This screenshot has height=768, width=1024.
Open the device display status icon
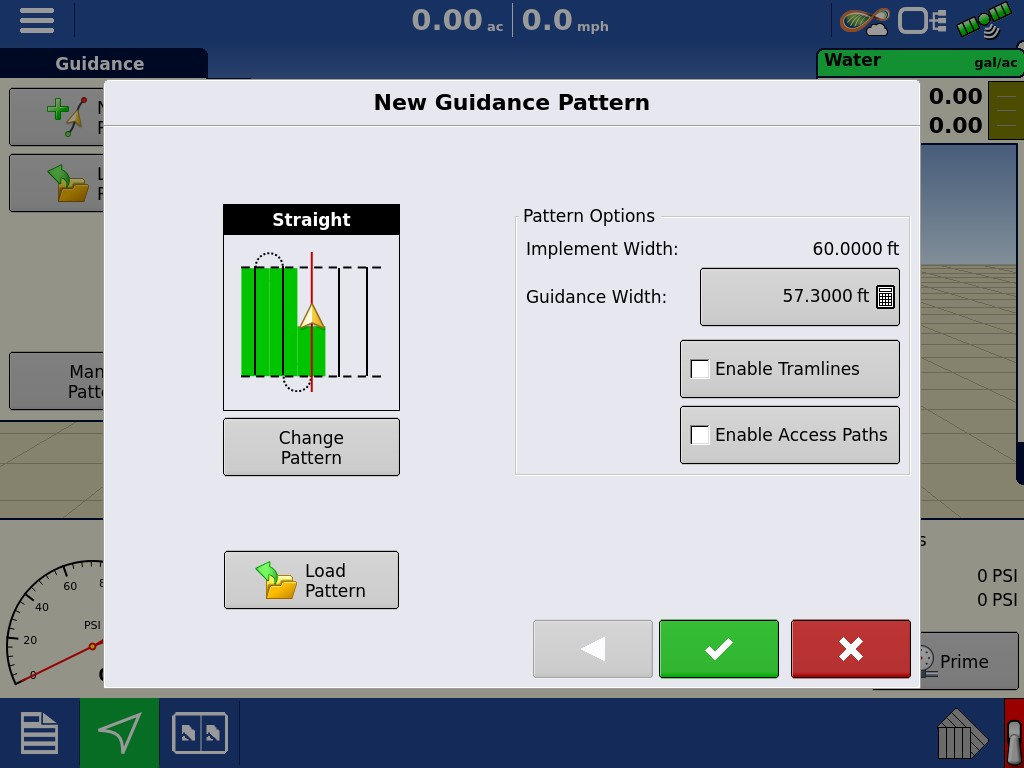pos(922,21)
